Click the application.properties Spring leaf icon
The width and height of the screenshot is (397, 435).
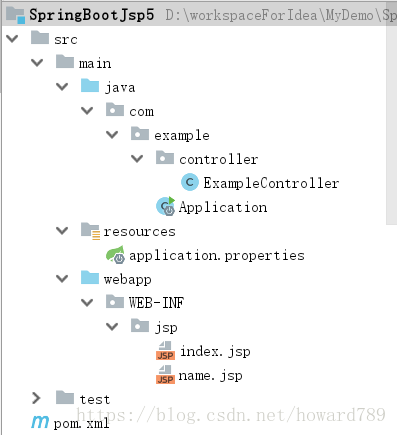point(115,255)
